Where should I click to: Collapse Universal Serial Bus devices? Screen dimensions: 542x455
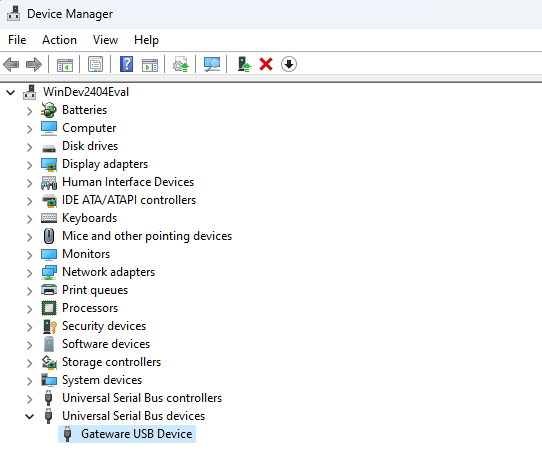point(29,416)
